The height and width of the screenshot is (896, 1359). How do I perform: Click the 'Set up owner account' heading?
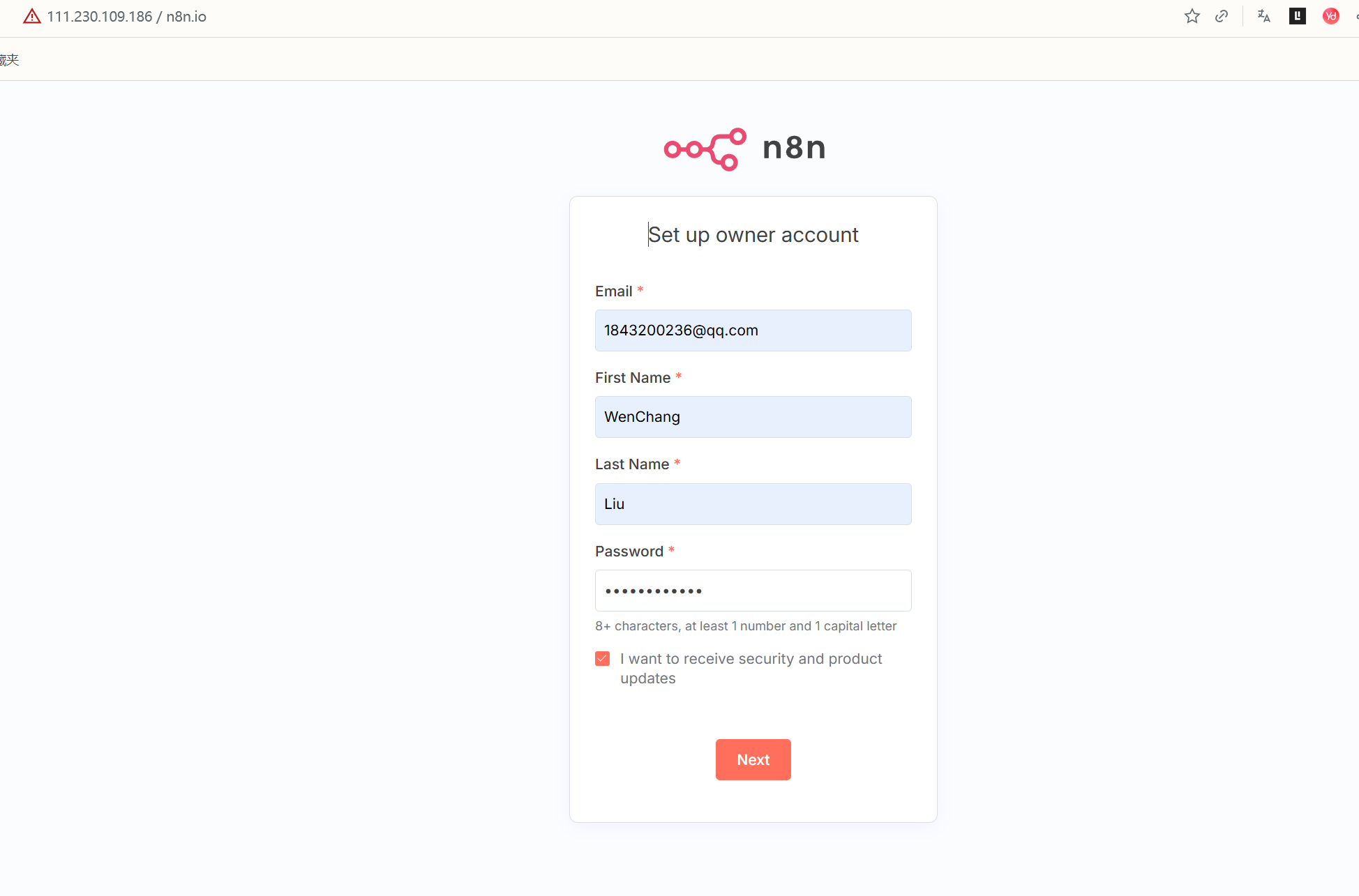(753, 235)
